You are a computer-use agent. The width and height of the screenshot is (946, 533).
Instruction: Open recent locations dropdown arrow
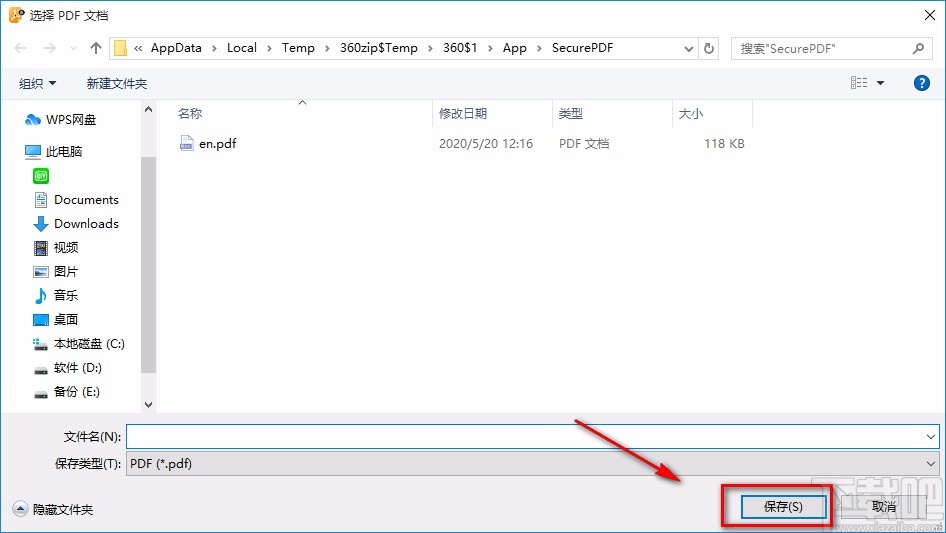[73, 49]
